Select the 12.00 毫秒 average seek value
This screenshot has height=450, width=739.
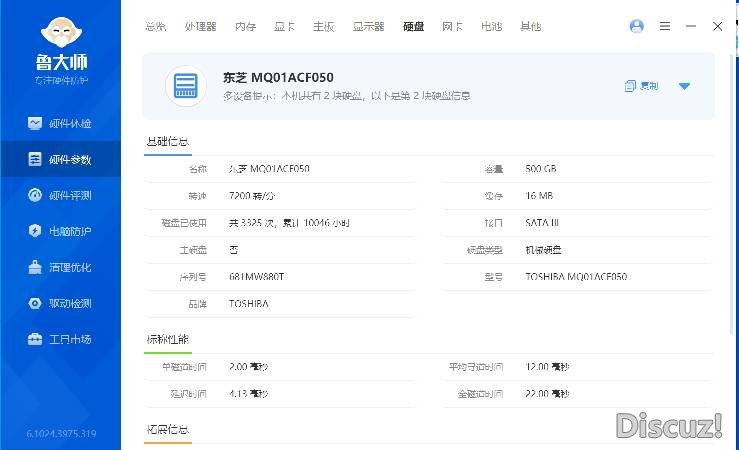click(547, 367)
